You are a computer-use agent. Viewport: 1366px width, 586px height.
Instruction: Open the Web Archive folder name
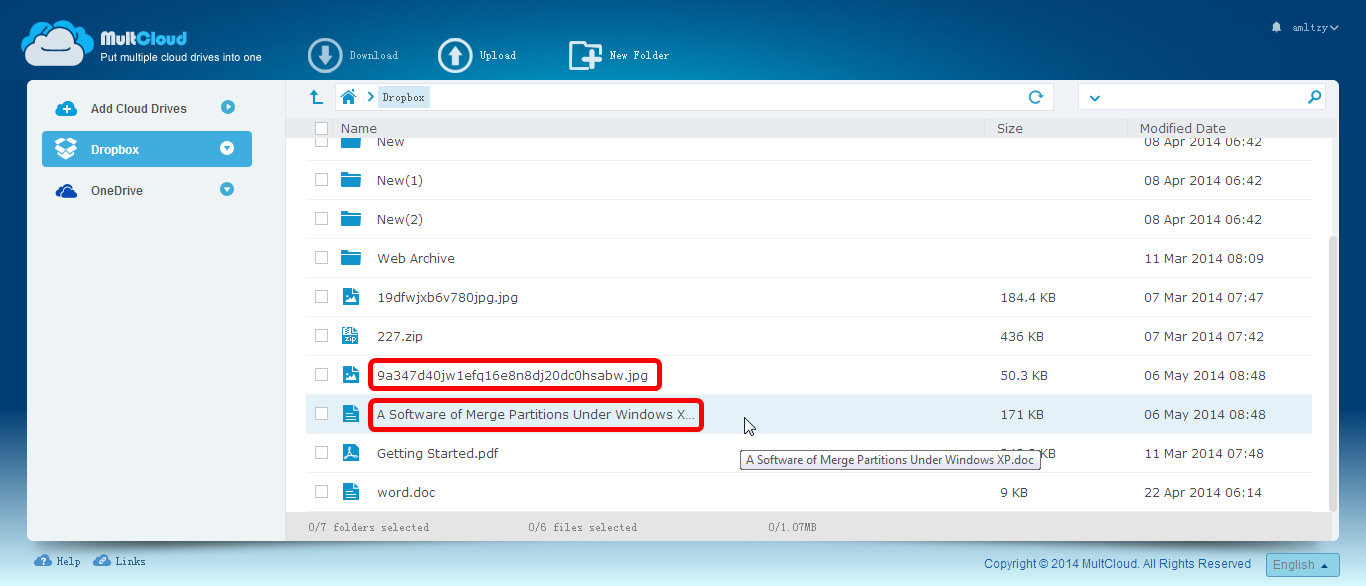(x=416, y=258)
